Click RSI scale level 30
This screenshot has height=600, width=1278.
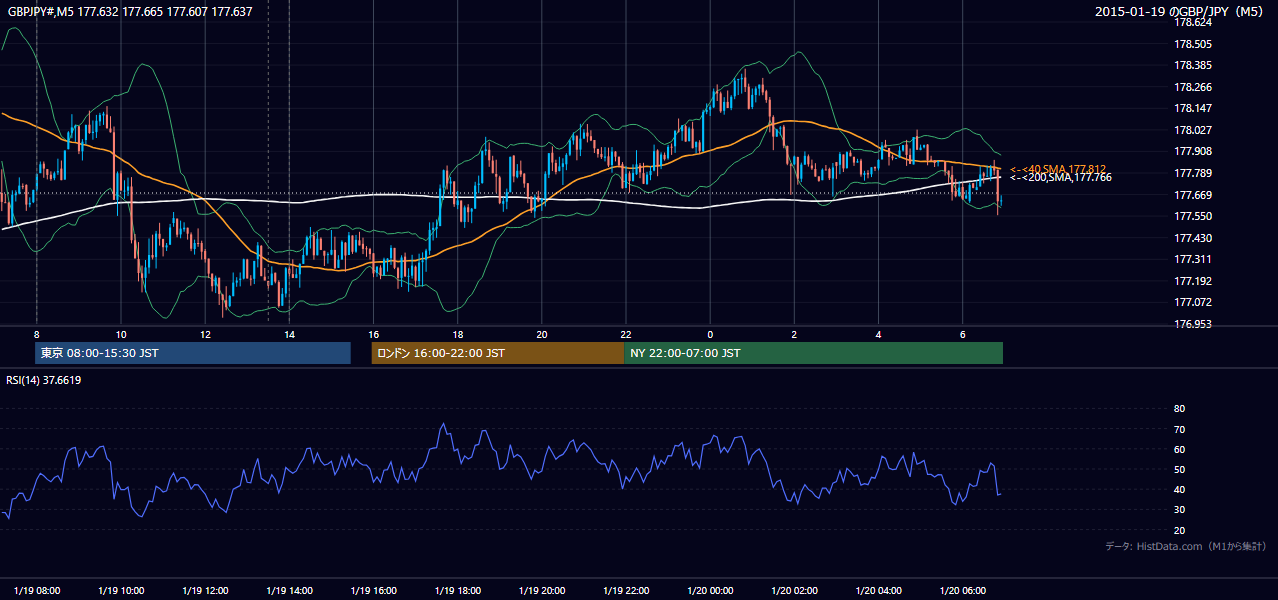click(x=1180, y=510)
